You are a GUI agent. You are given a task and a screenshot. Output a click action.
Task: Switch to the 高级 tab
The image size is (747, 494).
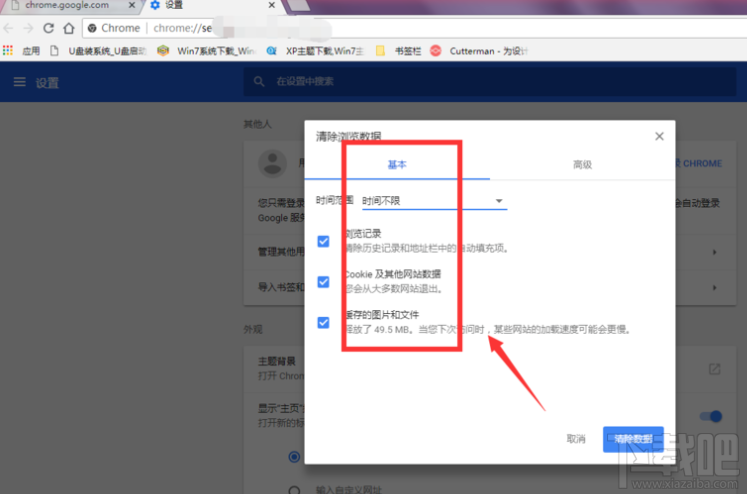pos(582,165)
